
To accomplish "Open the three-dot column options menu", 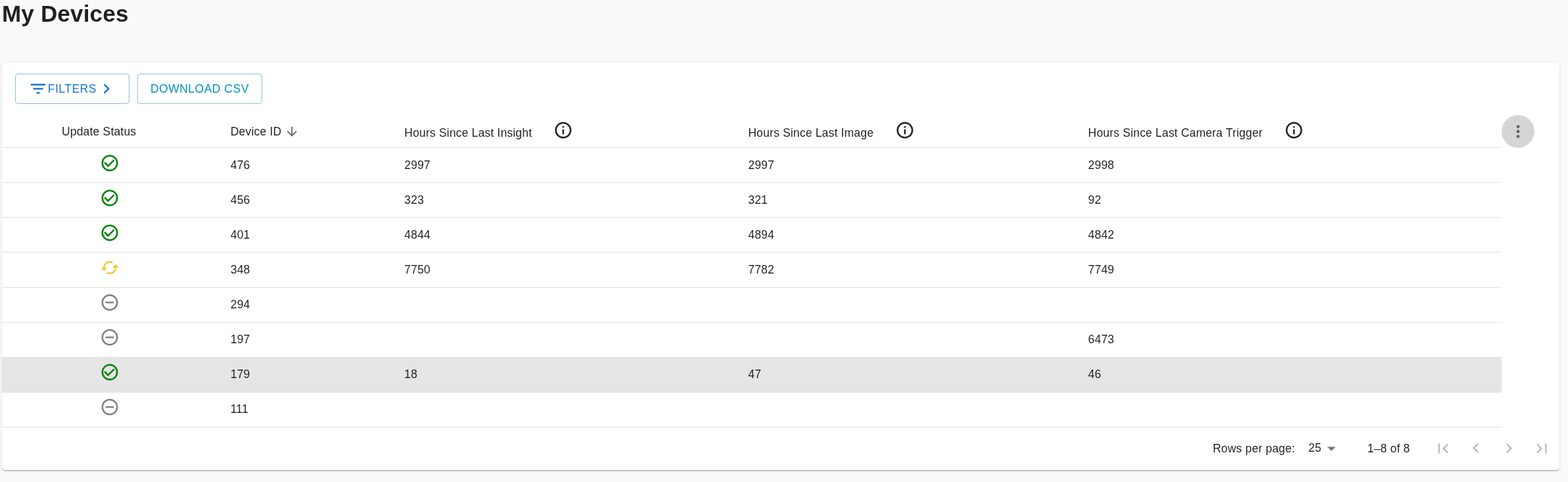I will pos(1517,132).
